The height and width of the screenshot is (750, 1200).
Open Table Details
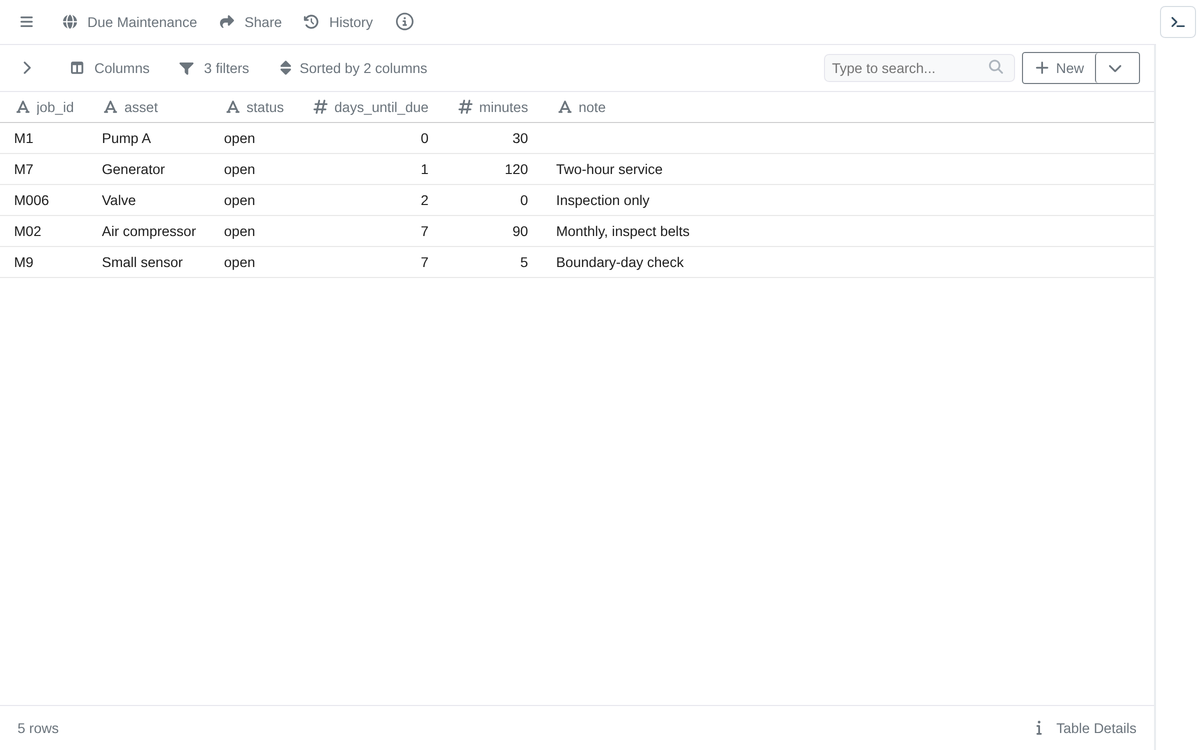tap(1096, 728)
